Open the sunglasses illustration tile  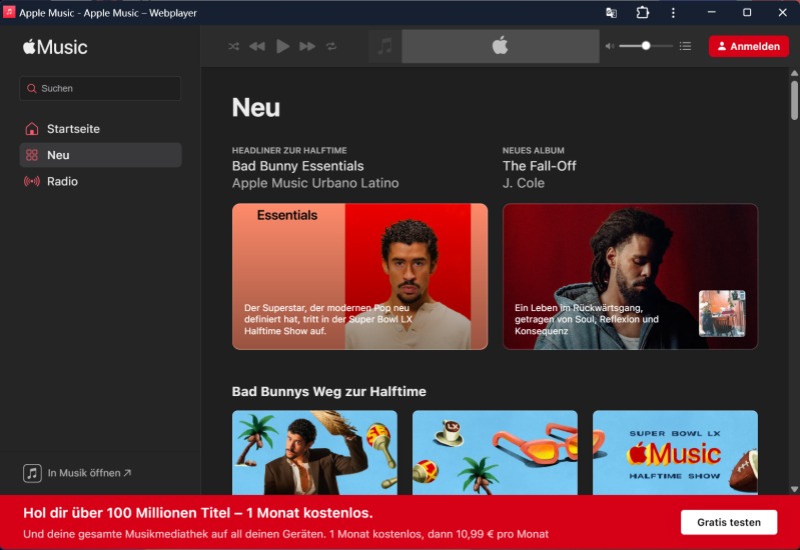495,453
